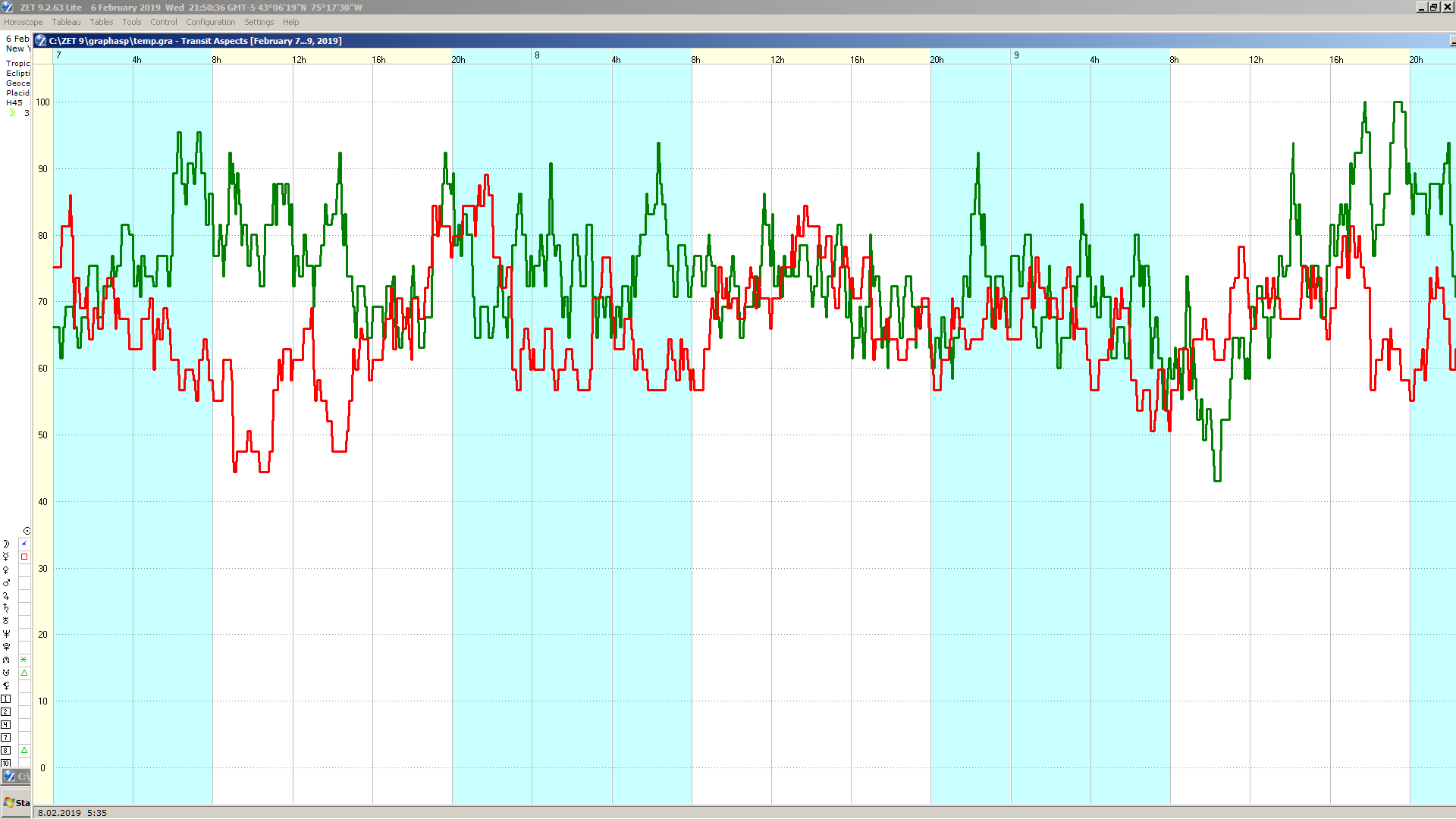This screenshot has width=1456, height=819.
Task: Click the Saturn symbol in the planet column
Action: (x=6, y=608)
